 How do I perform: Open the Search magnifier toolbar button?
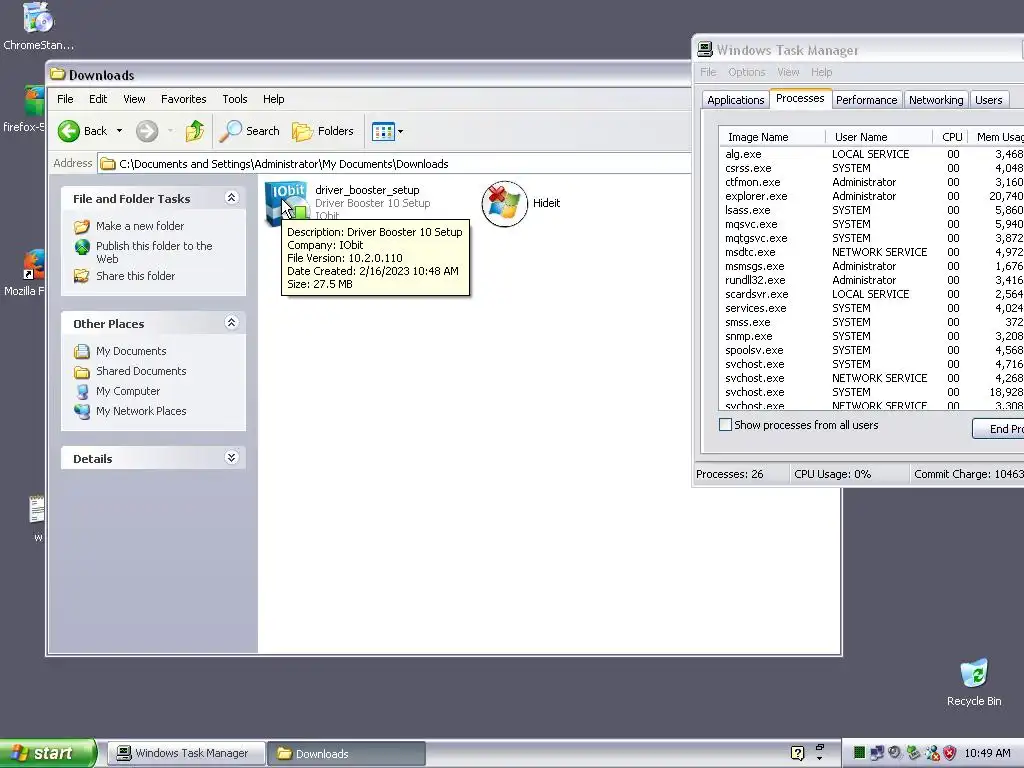(249, 131)
